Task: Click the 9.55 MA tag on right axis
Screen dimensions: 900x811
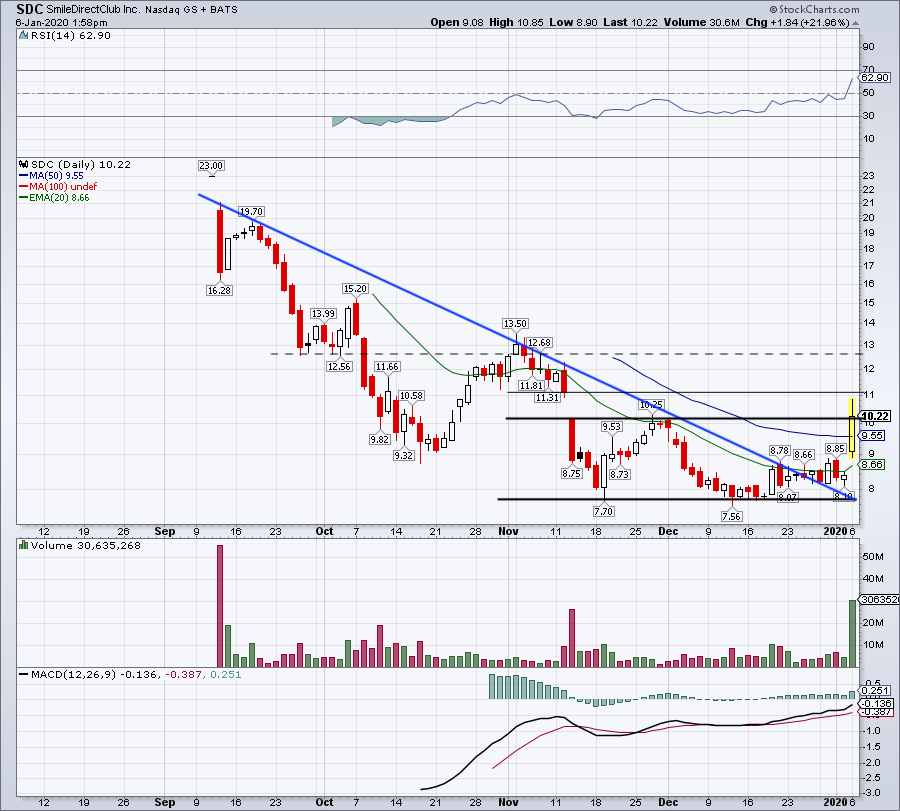Action: pos(872,436)
